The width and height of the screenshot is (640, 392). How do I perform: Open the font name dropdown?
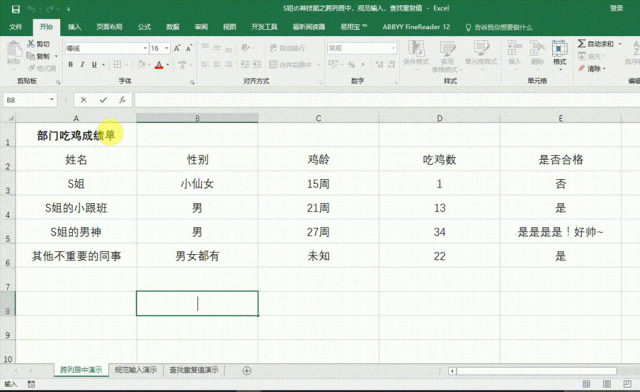point(145,48)
